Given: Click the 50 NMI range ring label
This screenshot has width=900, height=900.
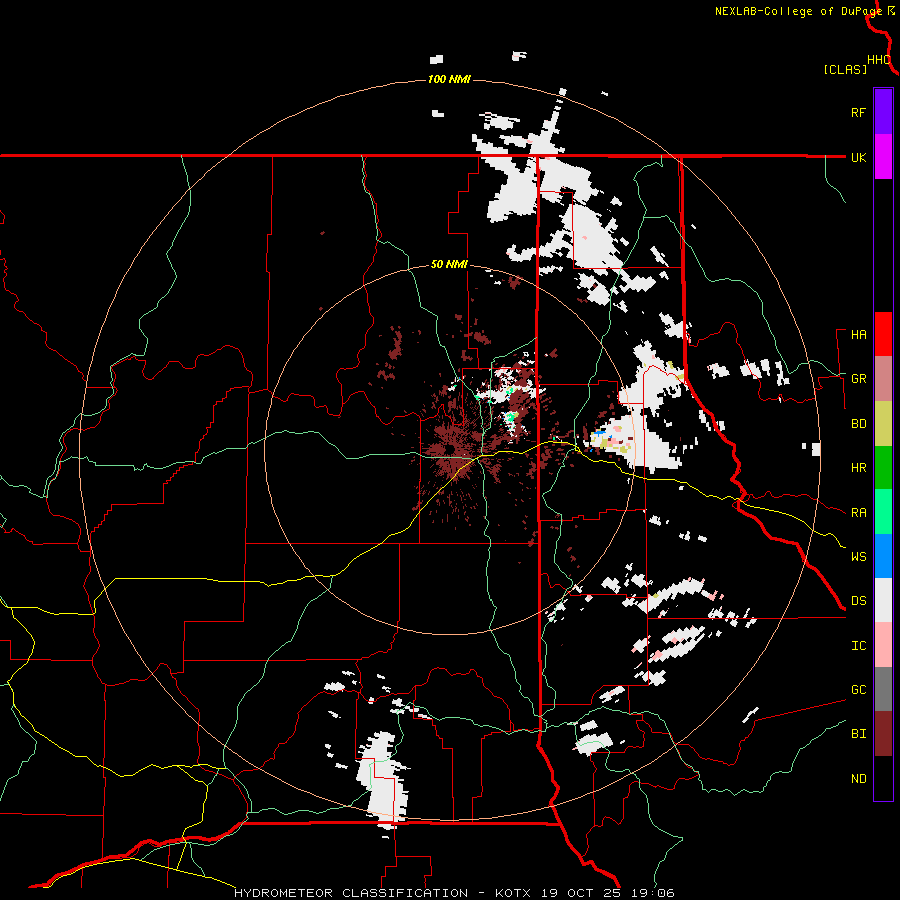Looking at the screenshot, I should point(449,265).
